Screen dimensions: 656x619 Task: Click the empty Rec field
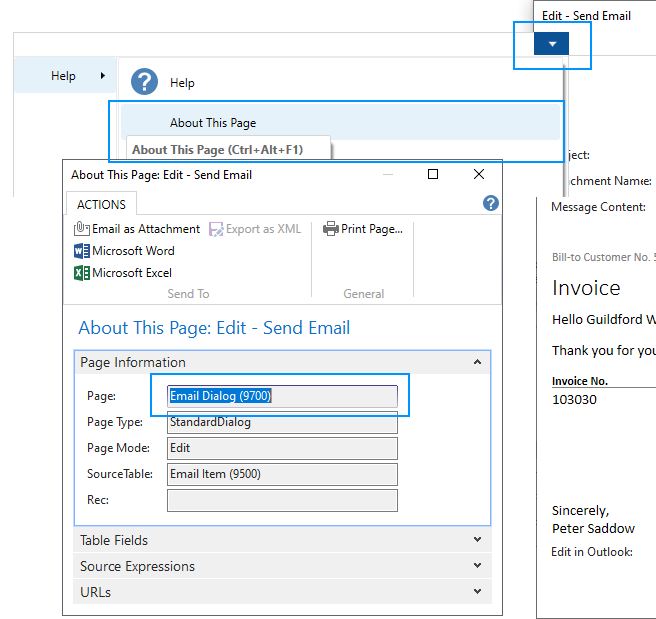pos(282,500)
